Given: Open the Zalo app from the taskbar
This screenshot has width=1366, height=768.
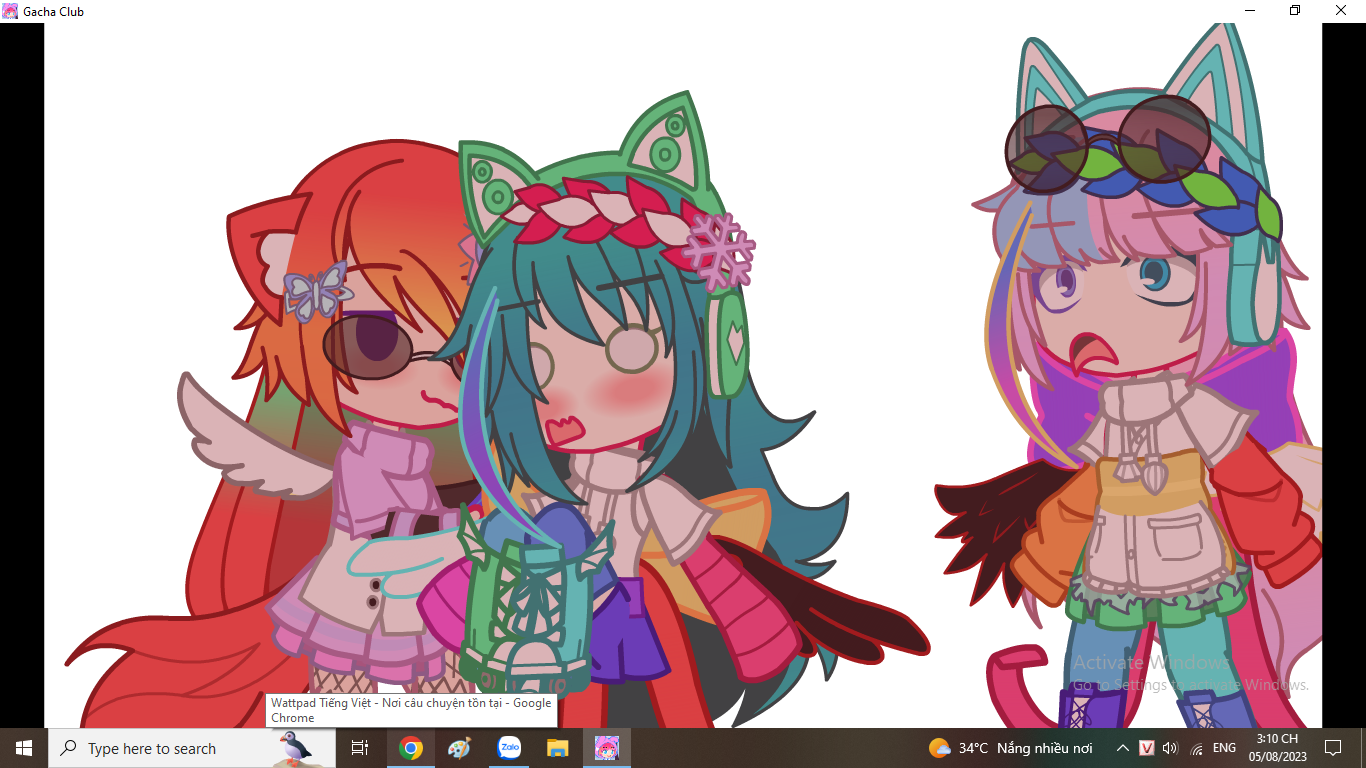Looking at the screenshot, I should [x=509, y=748].
